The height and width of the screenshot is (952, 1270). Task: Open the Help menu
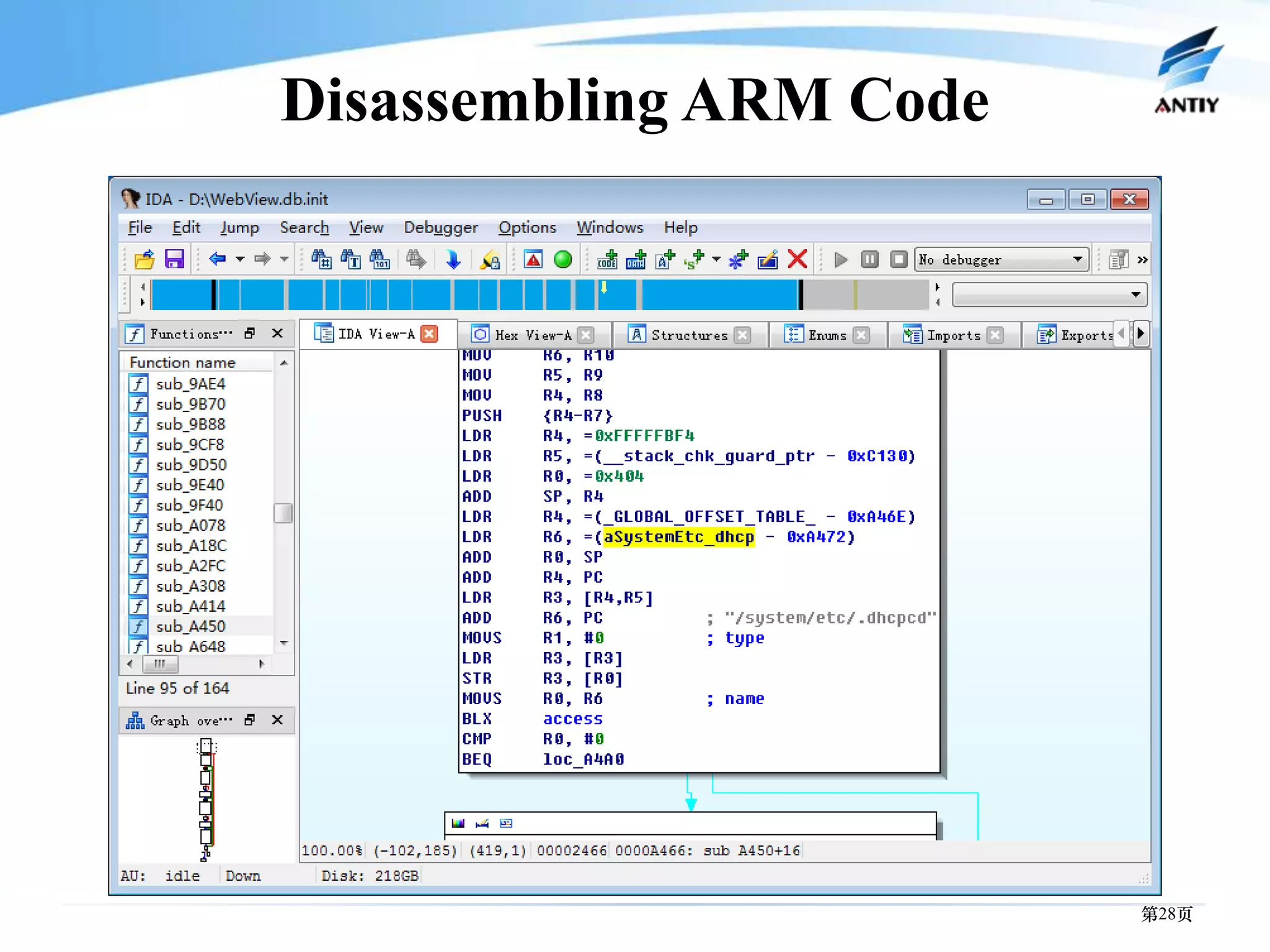[680, 227]
